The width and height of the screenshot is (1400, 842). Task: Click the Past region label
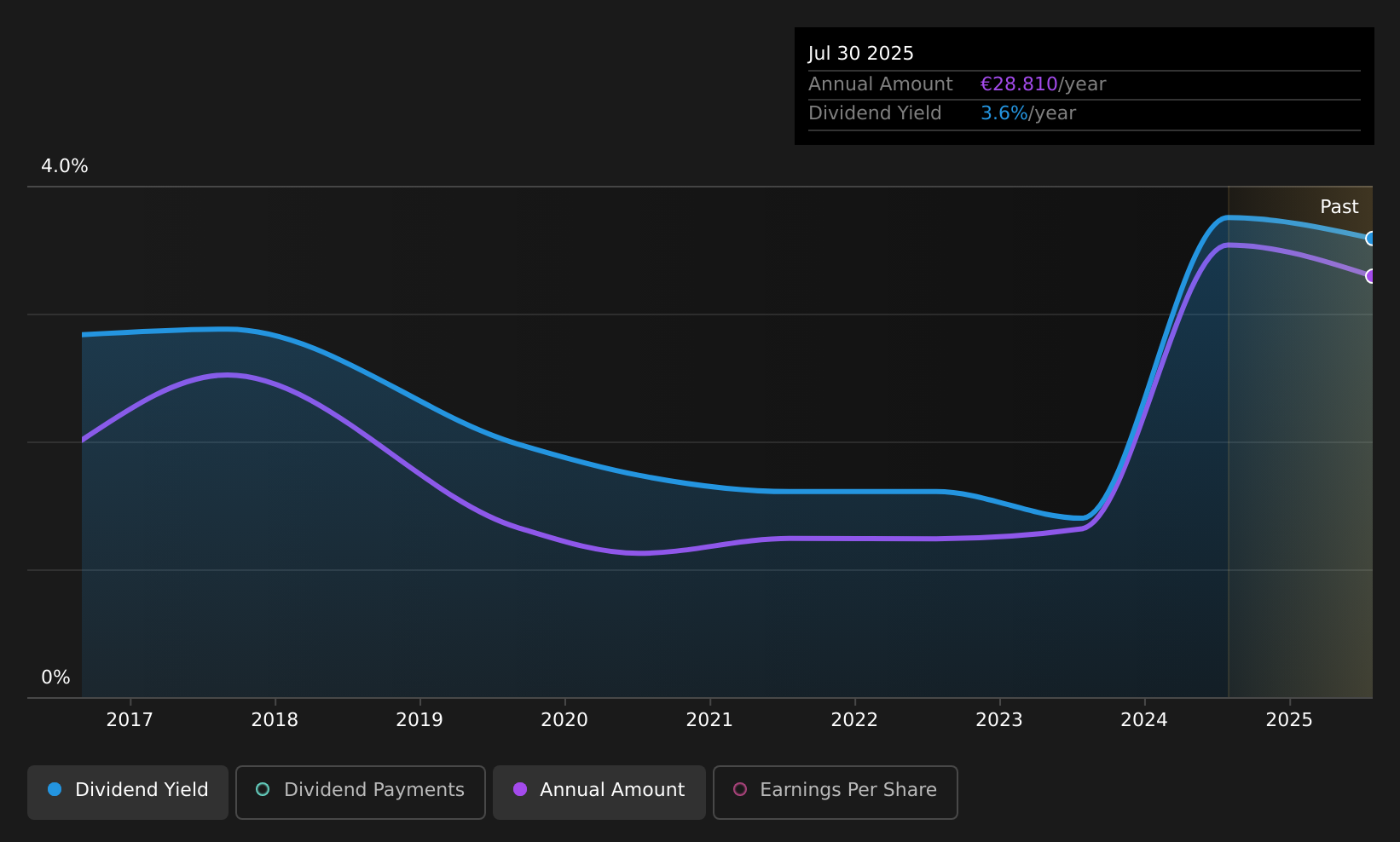click(x=1339, y=207)
